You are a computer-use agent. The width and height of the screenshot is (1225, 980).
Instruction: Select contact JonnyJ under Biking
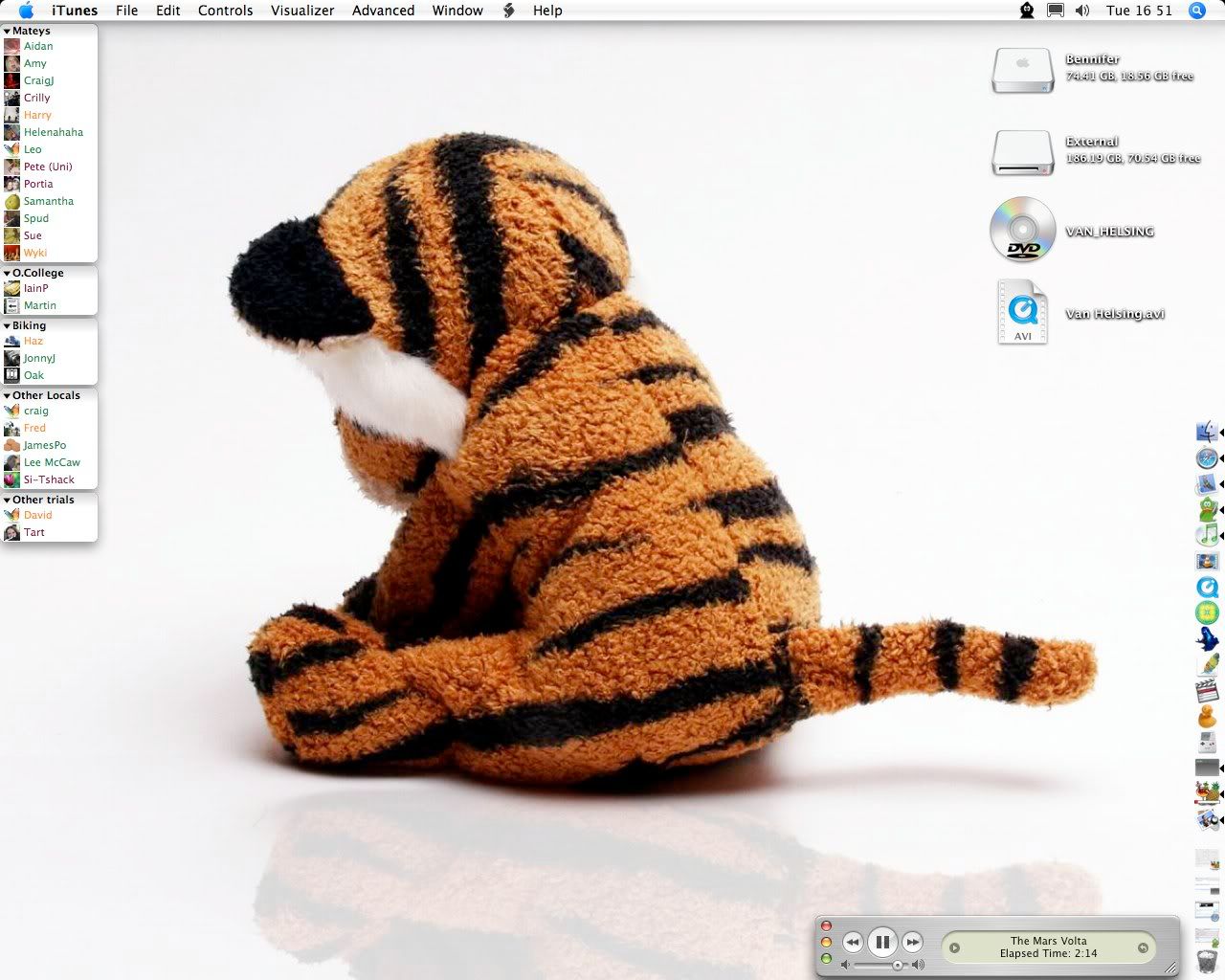click(x=49, y=358)
